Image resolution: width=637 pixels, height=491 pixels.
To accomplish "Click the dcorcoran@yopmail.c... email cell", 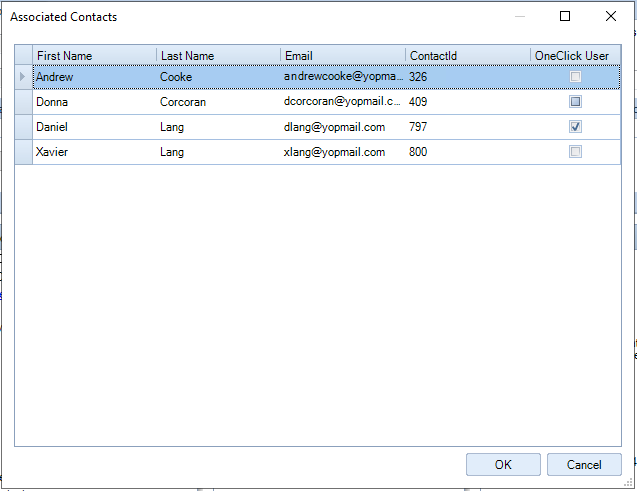I will tap(343, 102).
